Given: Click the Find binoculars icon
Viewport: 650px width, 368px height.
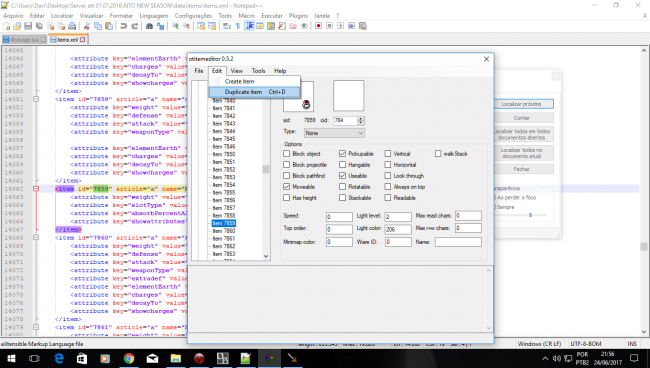Looking at the screenshot, I should coord(149,26).
